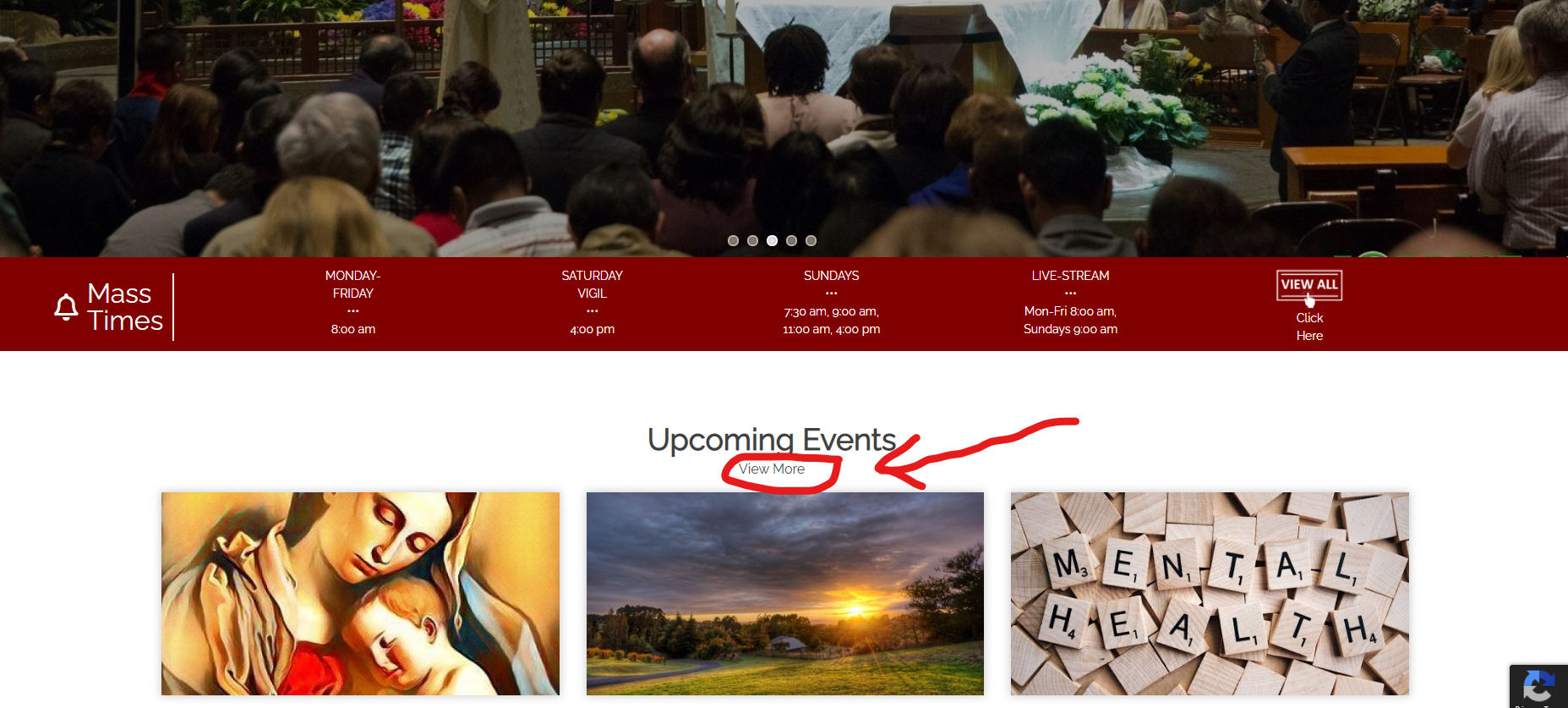Click the Sundays mass times column
The height and width of the screenshot is (708, 1568).
(x=832, y=302)
